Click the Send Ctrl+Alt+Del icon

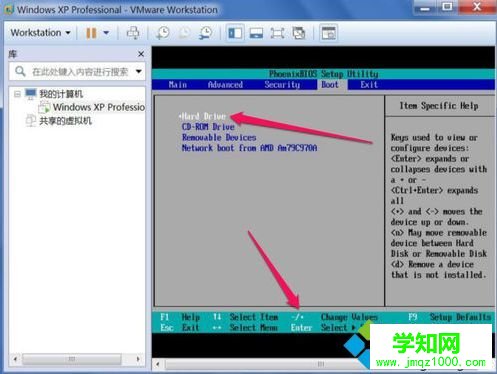[x=133, y=33]
